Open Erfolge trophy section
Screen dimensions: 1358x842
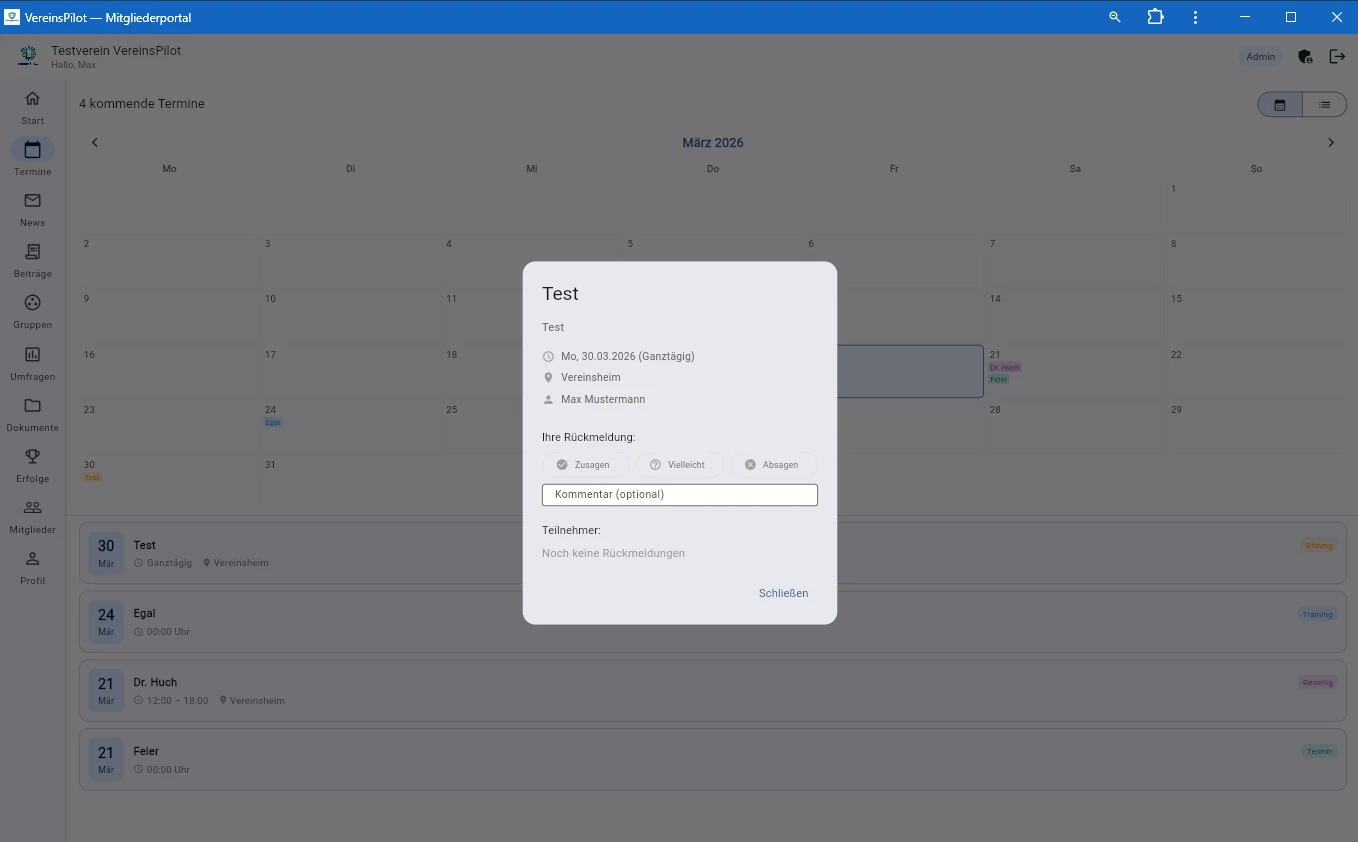coord(32,464)
